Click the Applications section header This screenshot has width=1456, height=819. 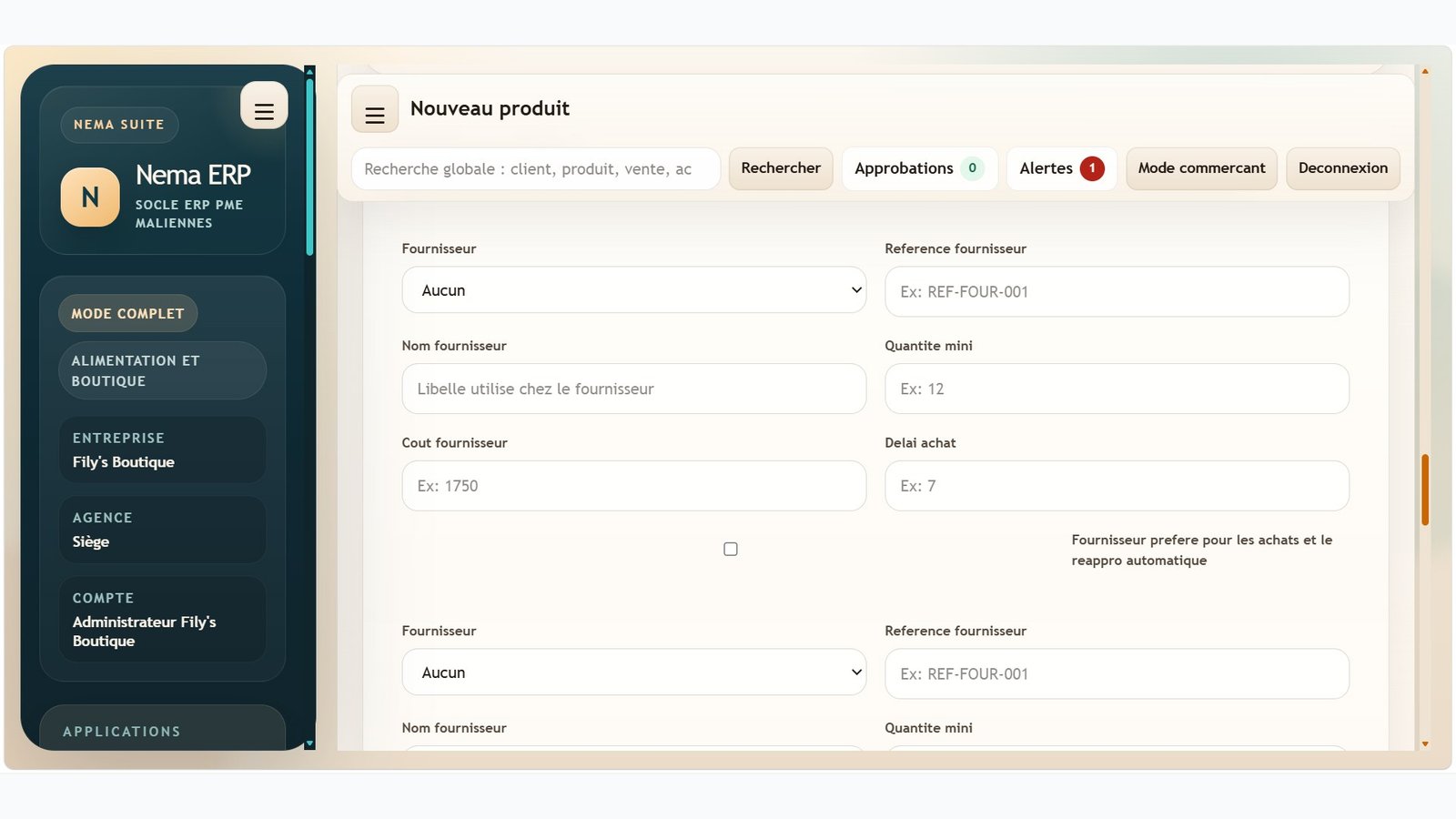pyautogui.click(x=122, y=732)
